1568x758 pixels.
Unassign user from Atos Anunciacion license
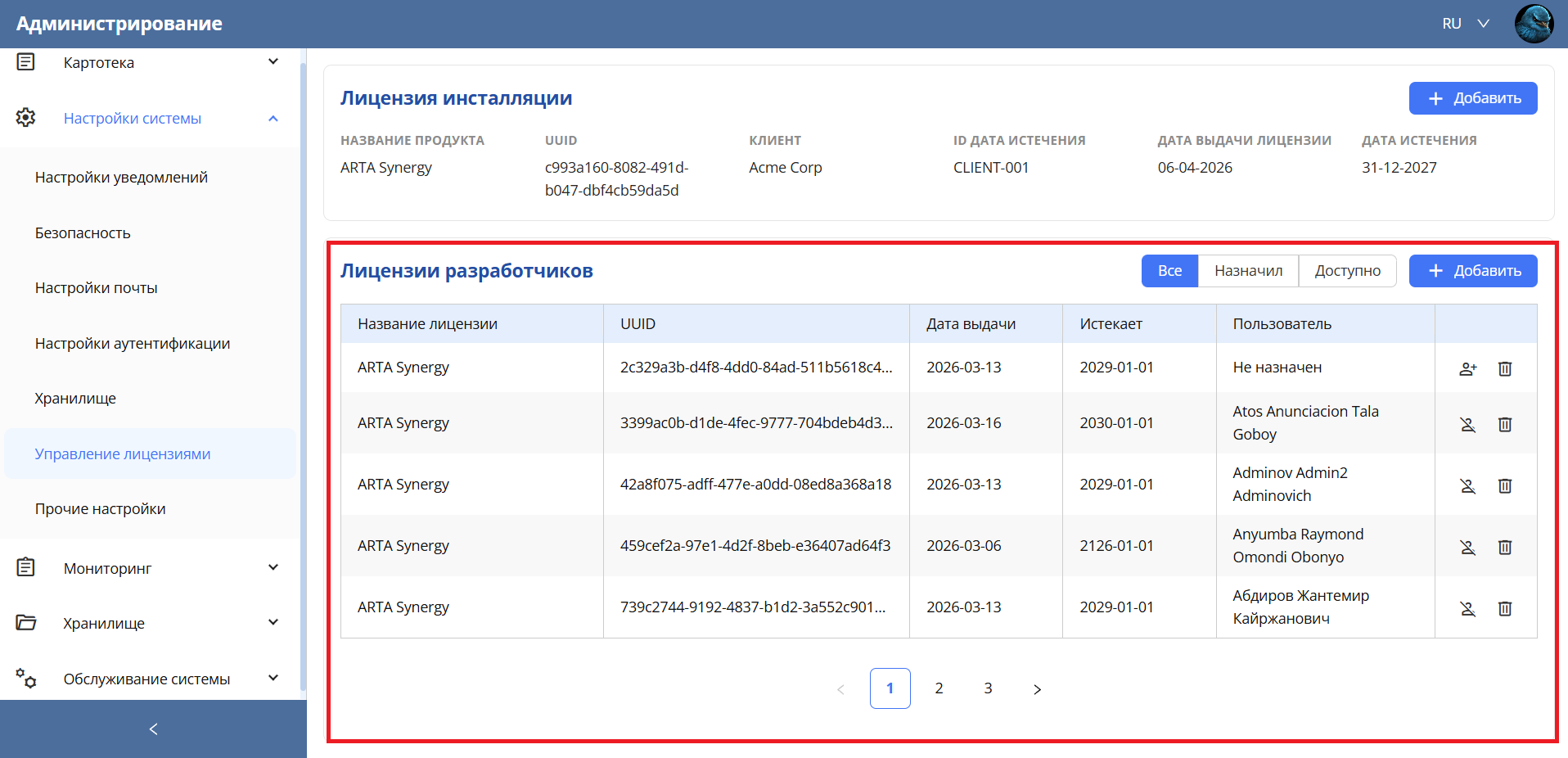point(1467,424)
